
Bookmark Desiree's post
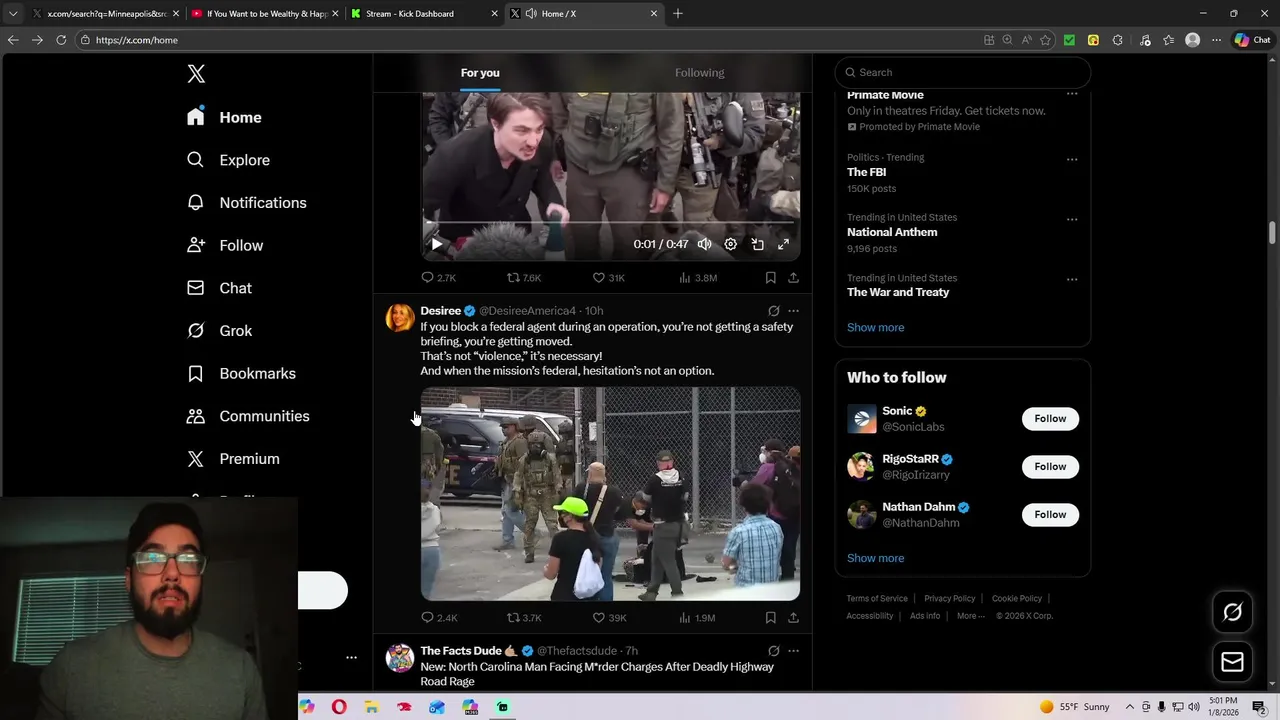coord(770,618)
